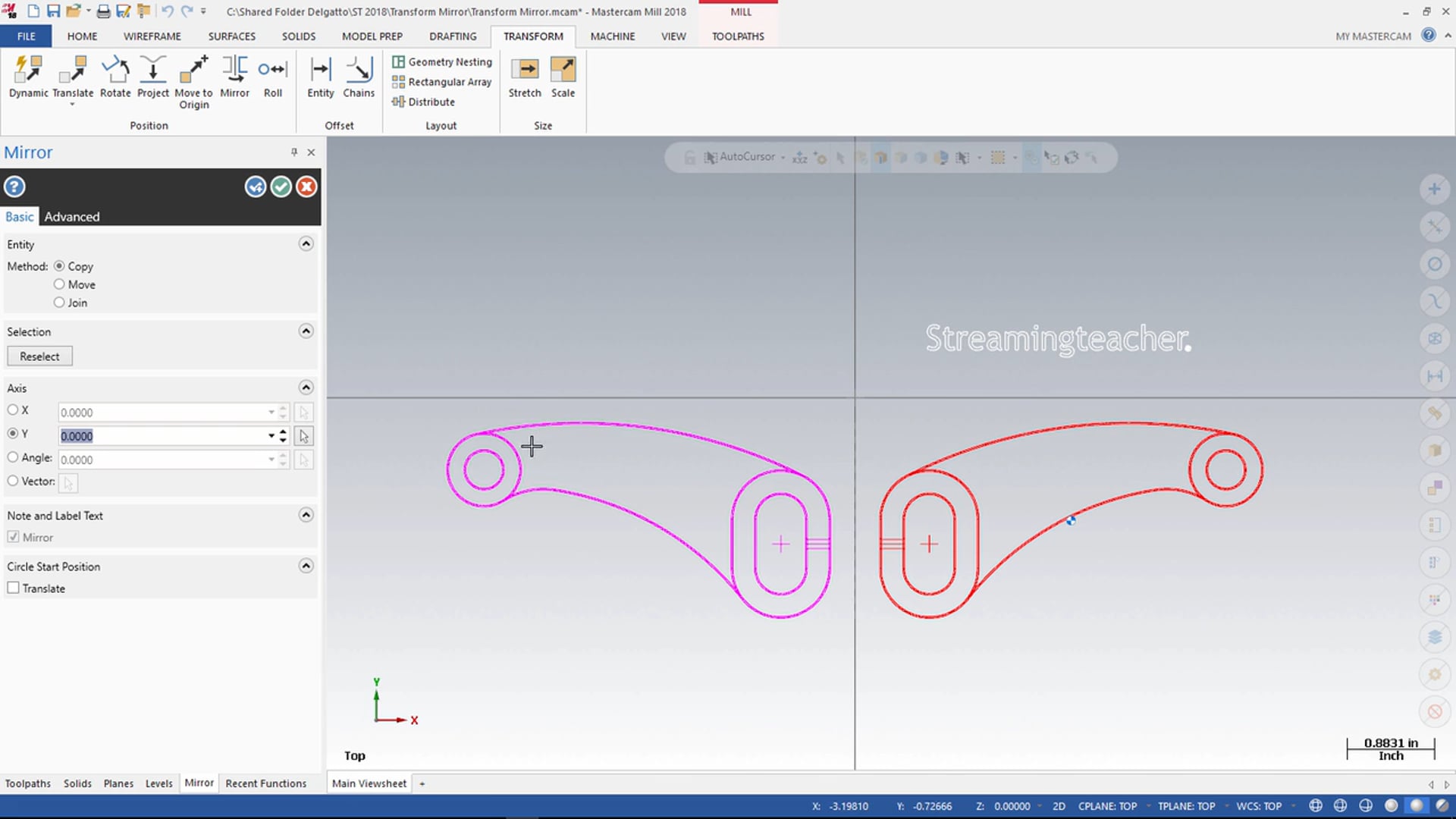The height and width of the screenshot is (819, 1456).
Task: Add a new viewsheet with plus button
Action: point(422,783)
